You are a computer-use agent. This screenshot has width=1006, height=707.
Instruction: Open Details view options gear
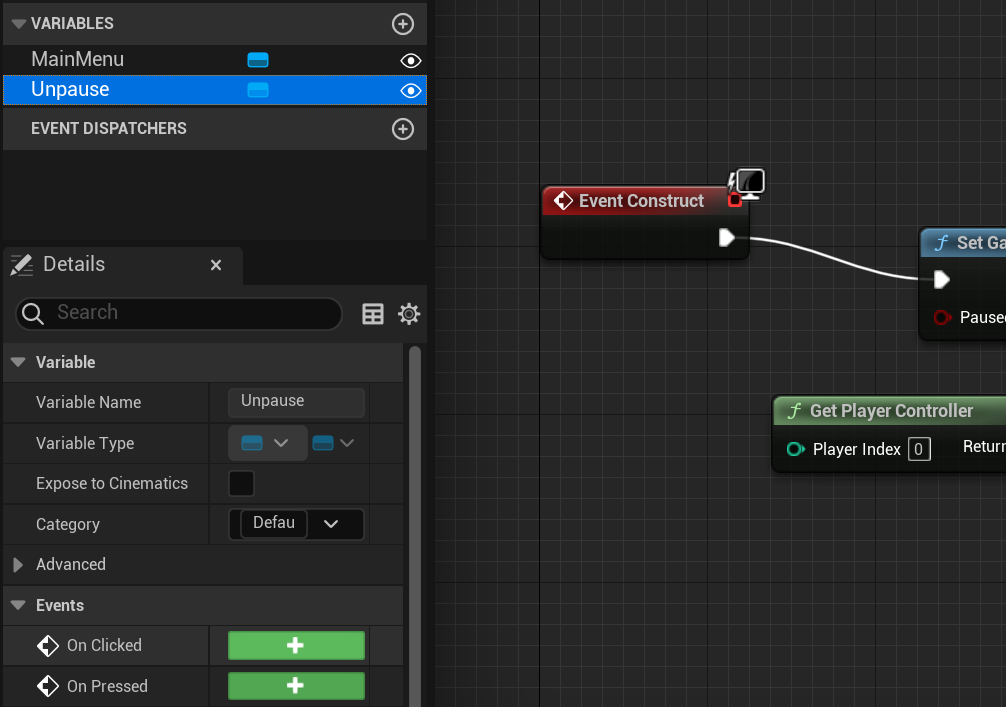(x=409, y=314)
